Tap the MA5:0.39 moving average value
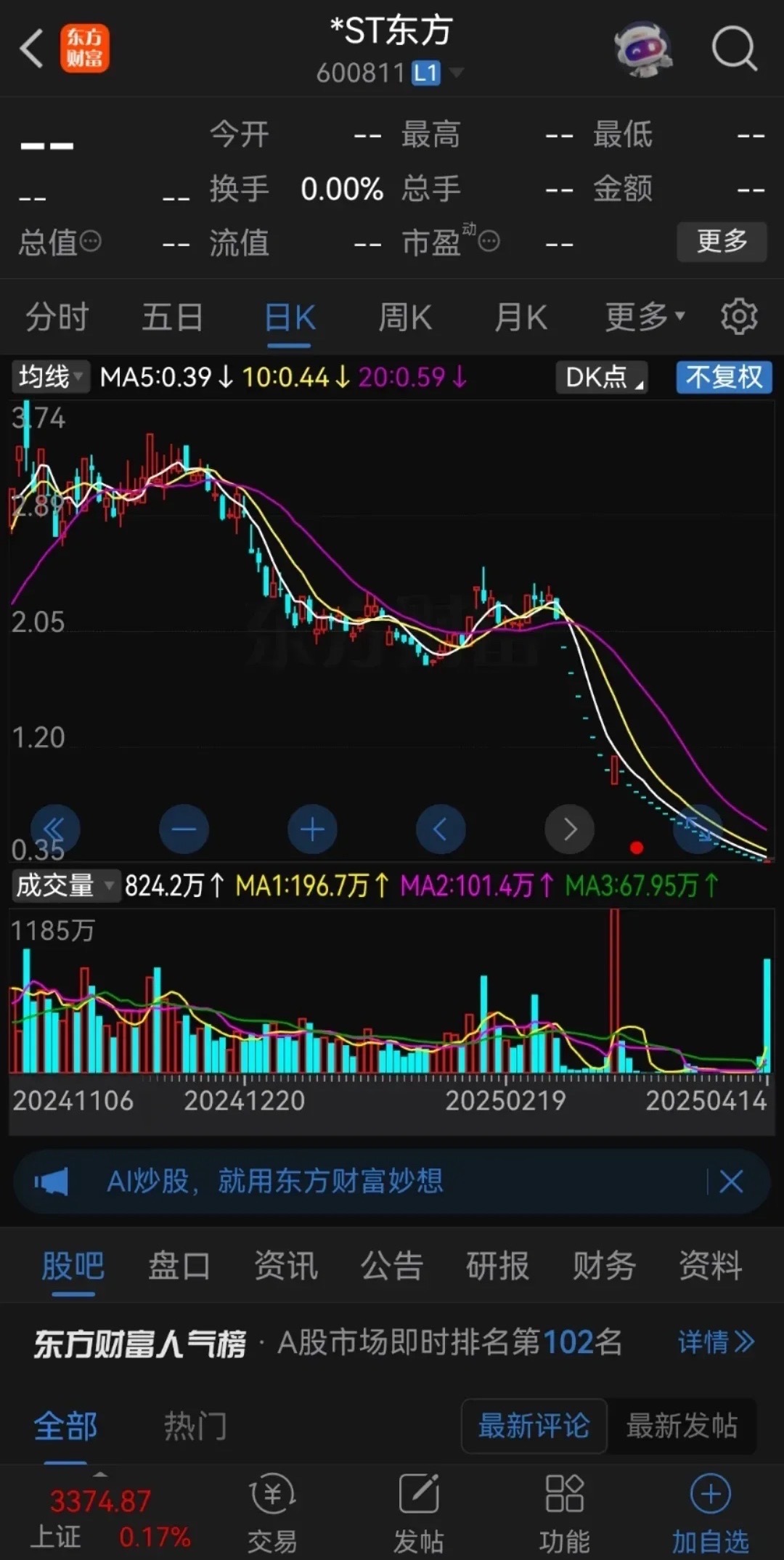784x1560 pixels. [166, 377]
